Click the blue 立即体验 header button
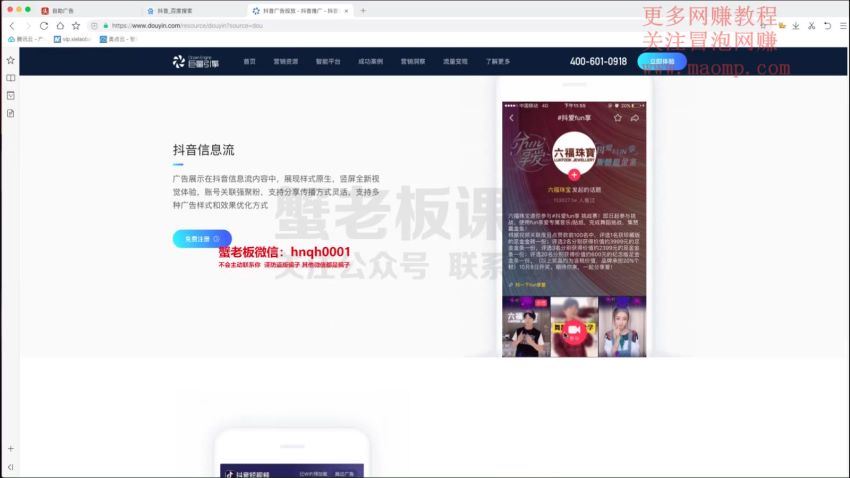 click(x=662, y=61)
